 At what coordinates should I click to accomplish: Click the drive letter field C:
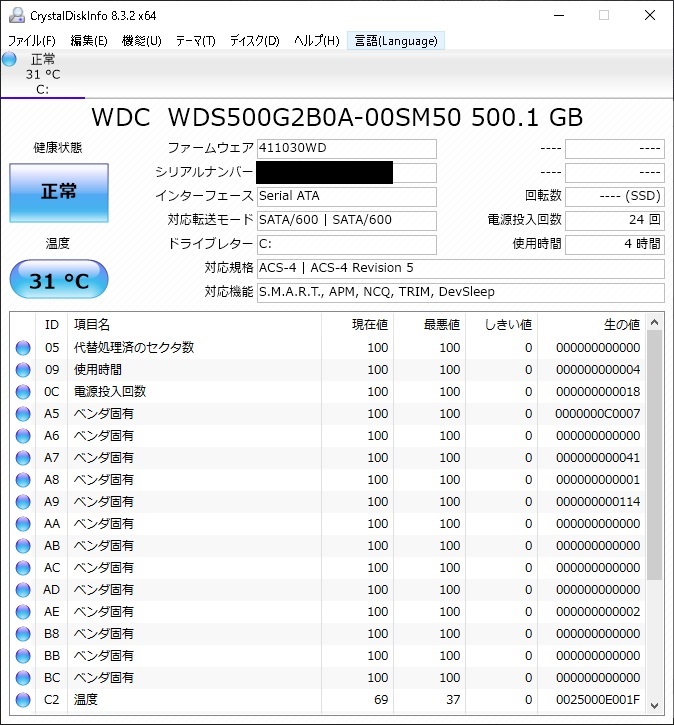(x=346, y=245)
